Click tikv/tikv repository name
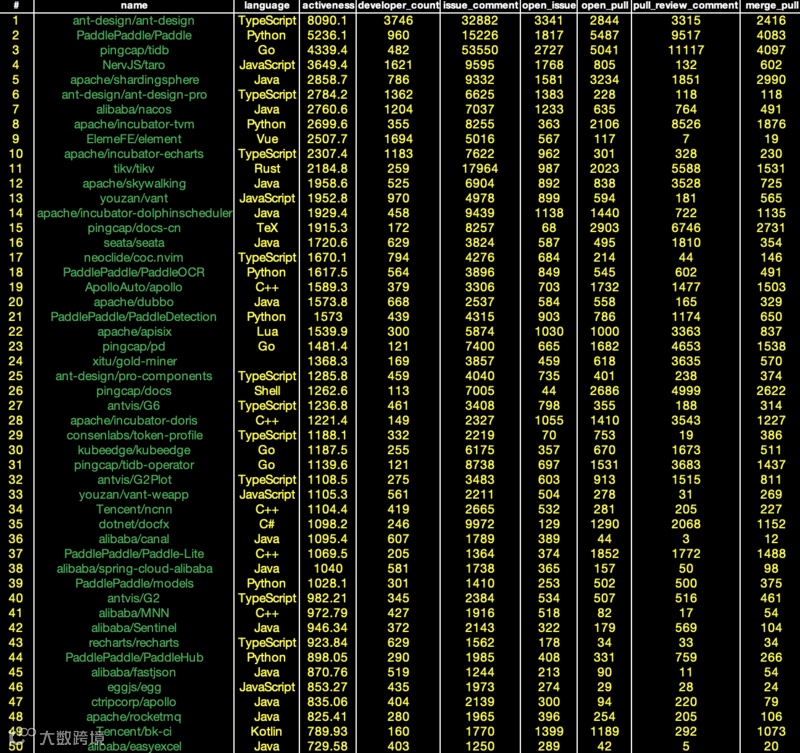Image resolution: width=800 pixels, height=753 pixels. coord(134,169)
